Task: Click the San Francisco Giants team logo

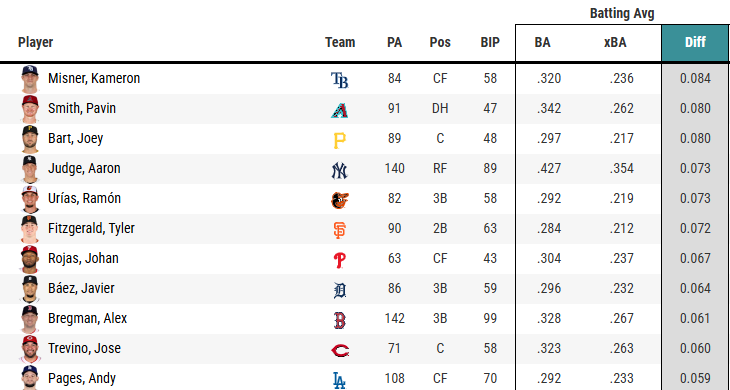Action: [x=339, y=230]
